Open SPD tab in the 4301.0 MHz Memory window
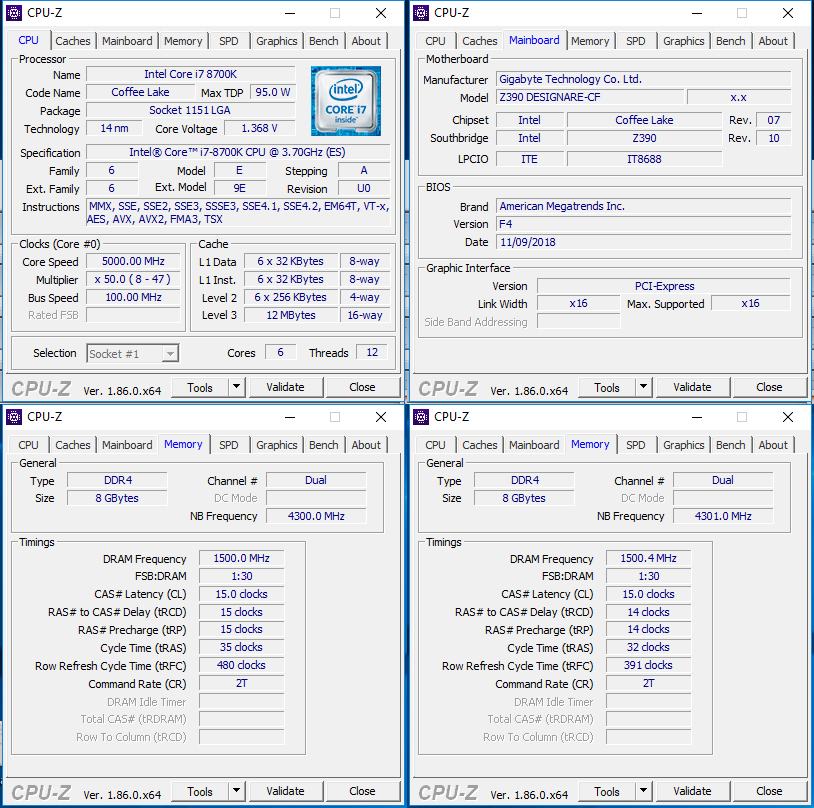The width and height of the screenshot is (814, 808). point(635,445)
